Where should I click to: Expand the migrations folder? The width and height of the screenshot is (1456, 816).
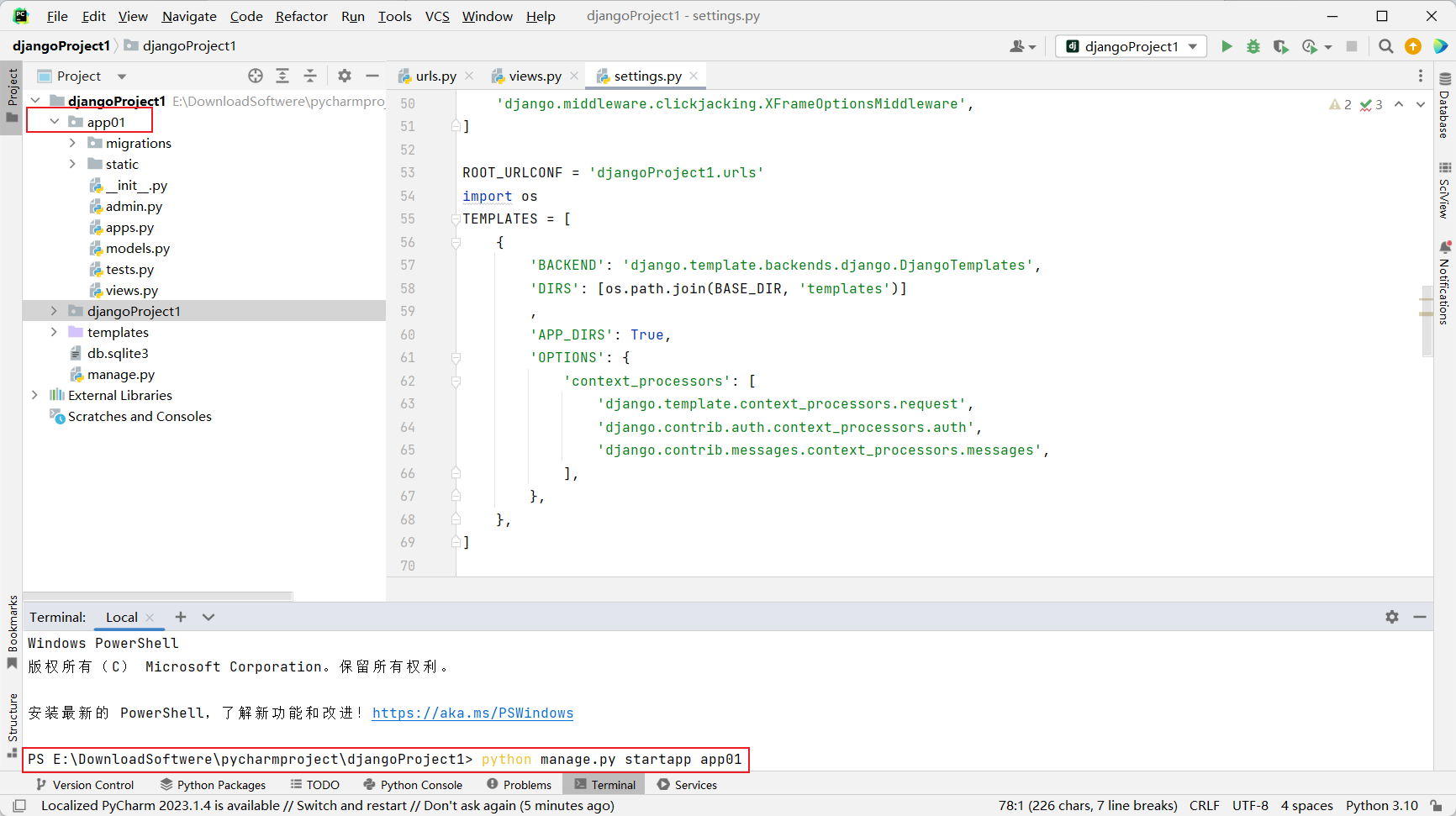[x=73, y=143]
